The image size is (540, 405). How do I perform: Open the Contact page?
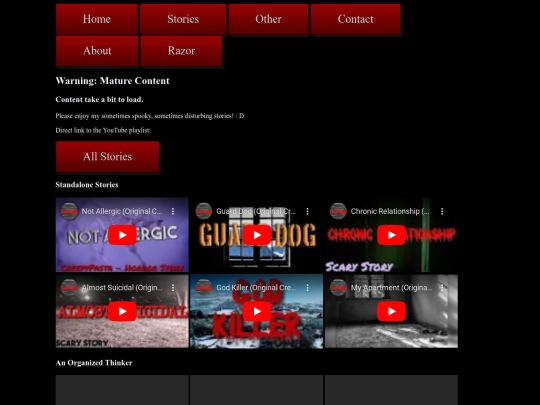pos(355,19)
